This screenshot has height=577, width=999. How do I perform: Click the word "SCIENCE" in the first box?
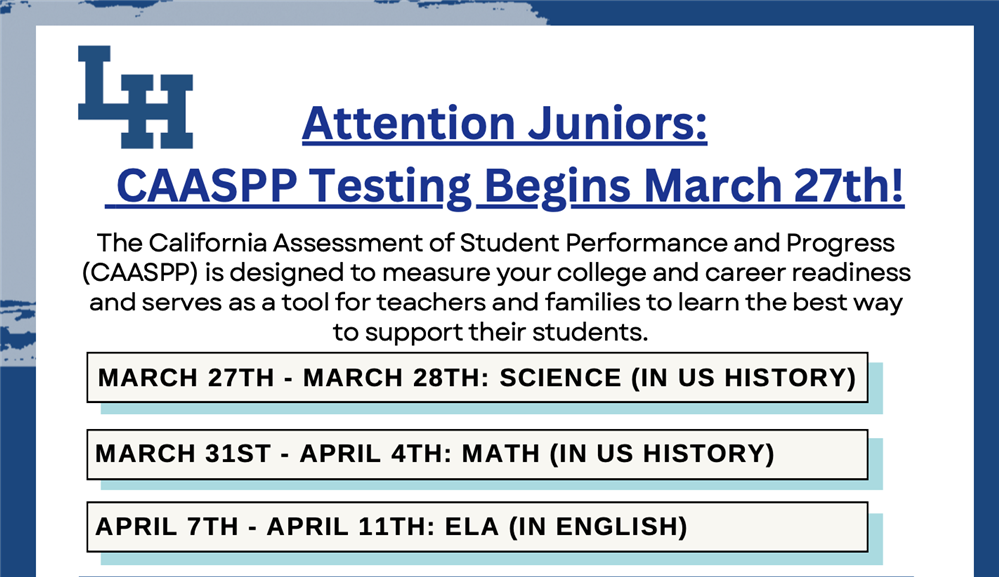click(x=560, y=378)
